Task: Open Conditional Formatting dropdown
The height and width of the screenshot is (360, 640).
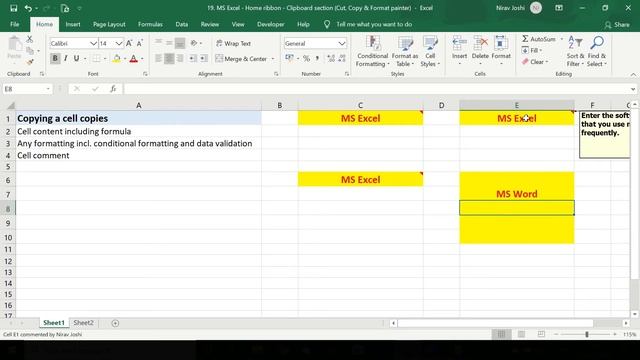Action: (372, 51)
